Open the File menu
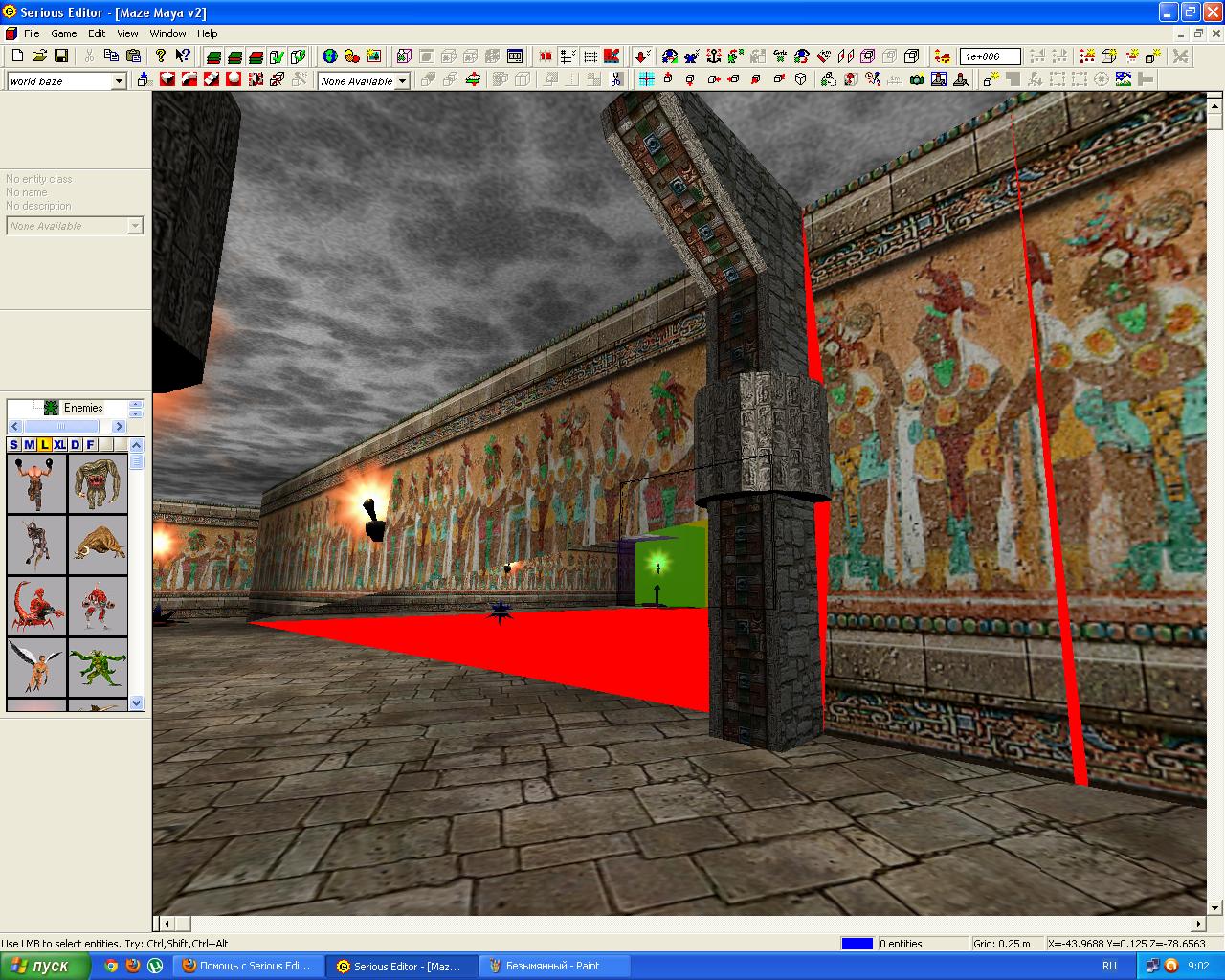Image resolution: width=1225 pixels, height=980 pixels. click(32, 33)
